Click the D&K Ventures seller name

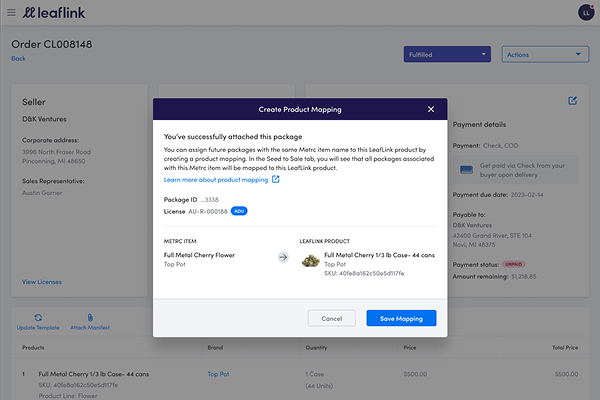coord(44,119)
